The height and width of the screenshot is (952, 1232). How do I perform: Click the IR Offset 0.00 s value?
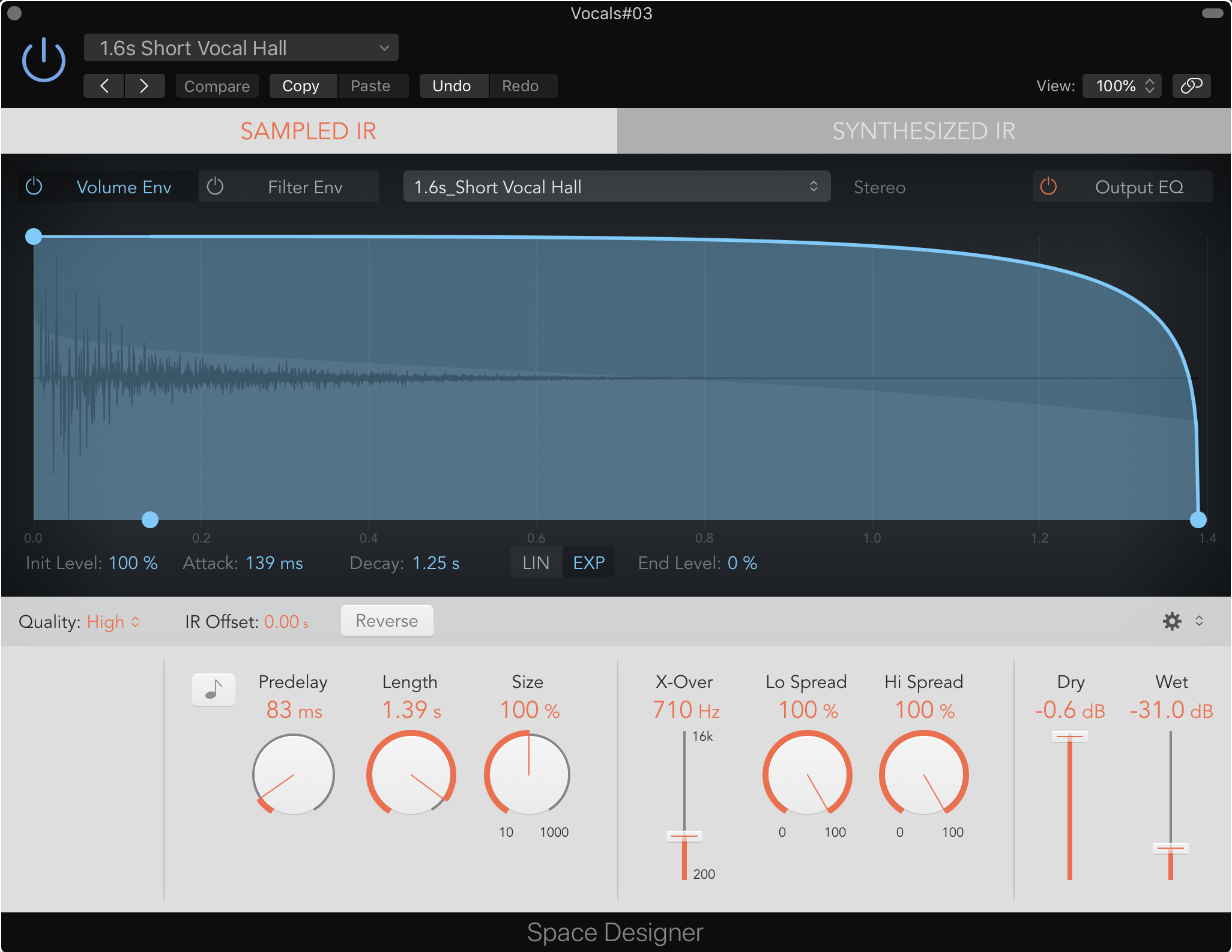pyautogui.click(x=286, y=622)
